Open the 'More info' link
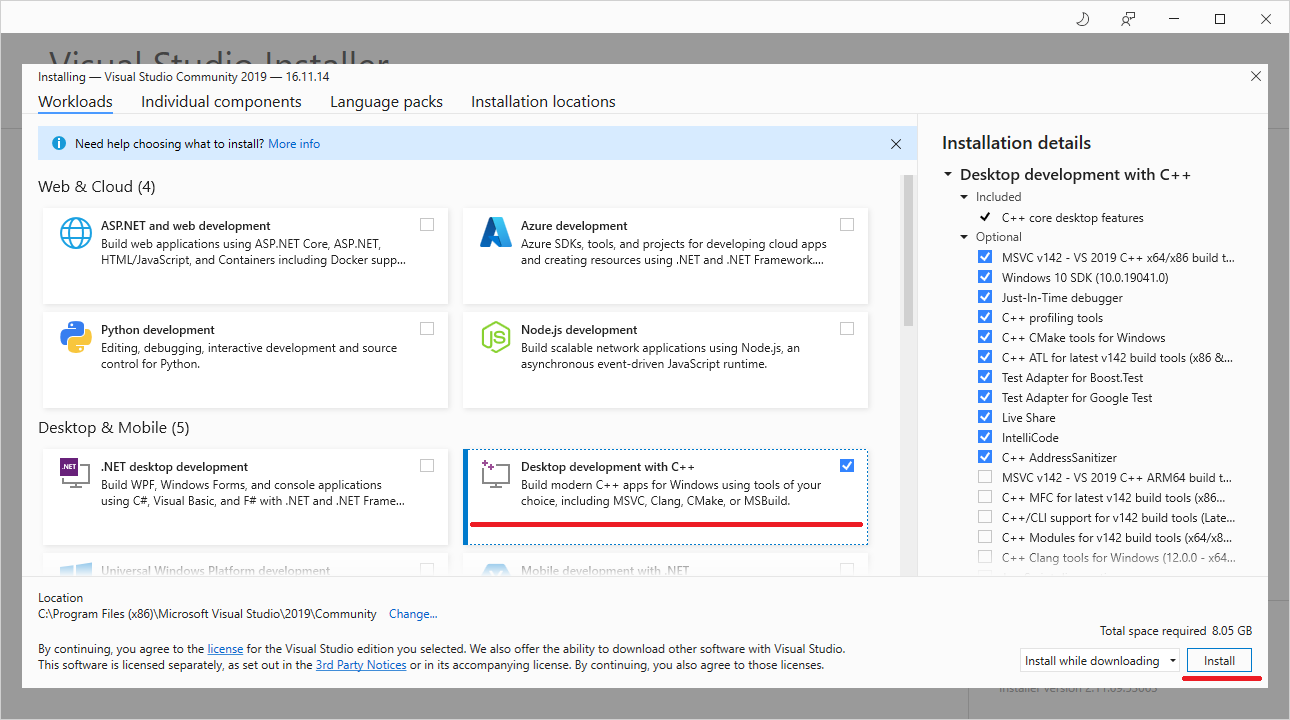 click(294, 144)
